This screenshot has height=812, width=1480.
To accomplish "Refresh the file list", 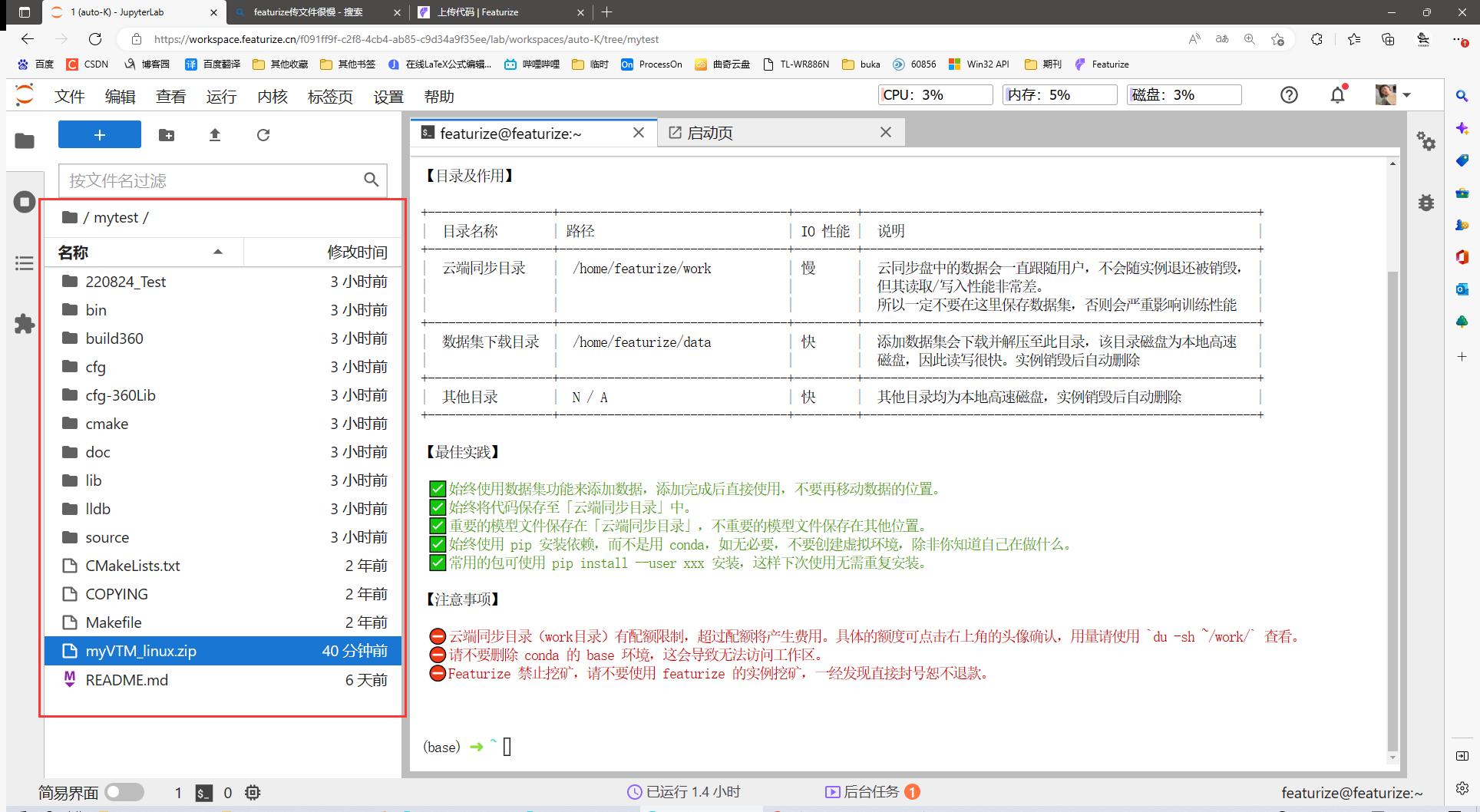I will click(263, 135).
